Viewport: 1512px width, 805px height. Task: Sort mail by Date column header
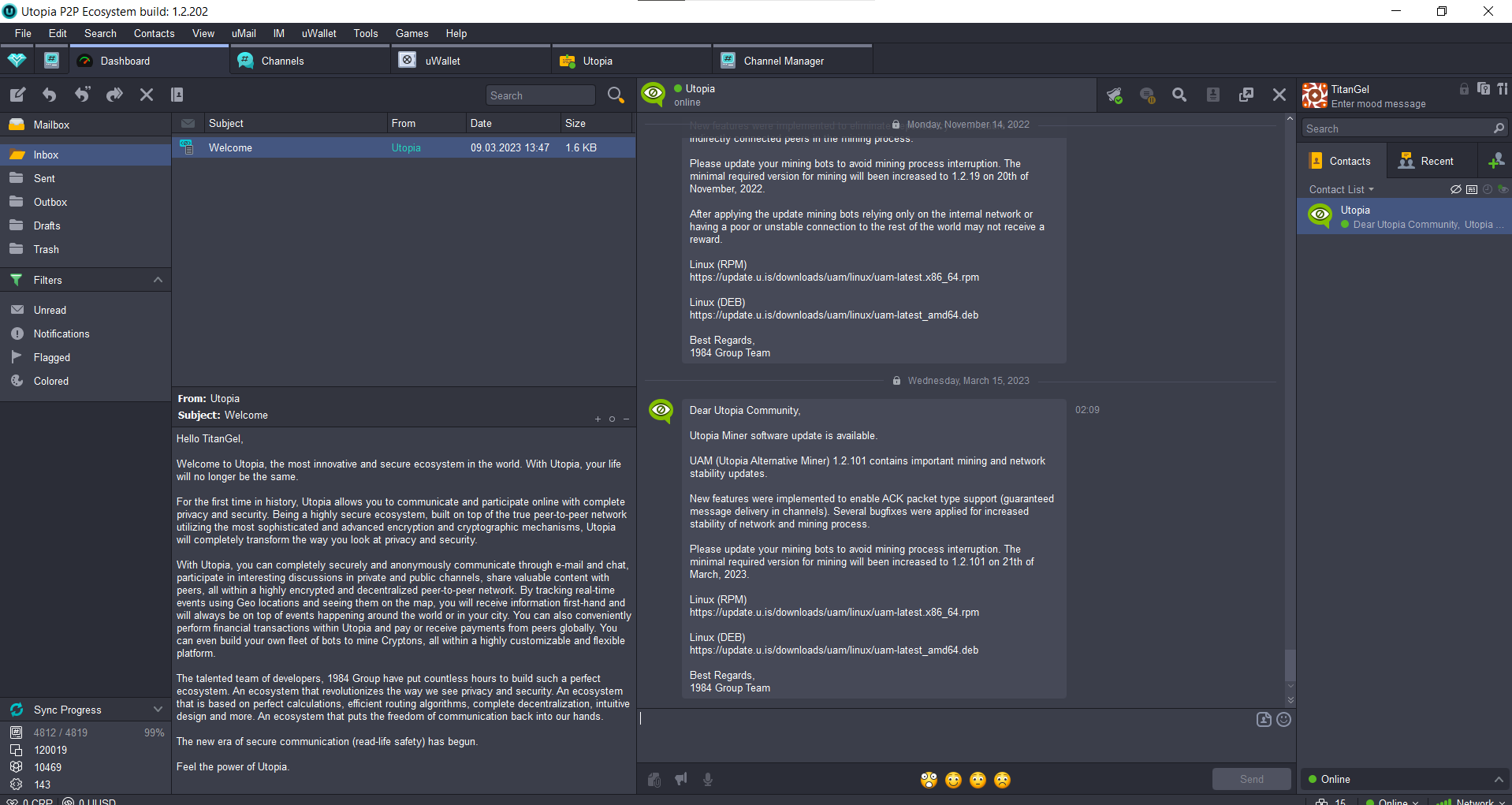(x=512, y=123)
